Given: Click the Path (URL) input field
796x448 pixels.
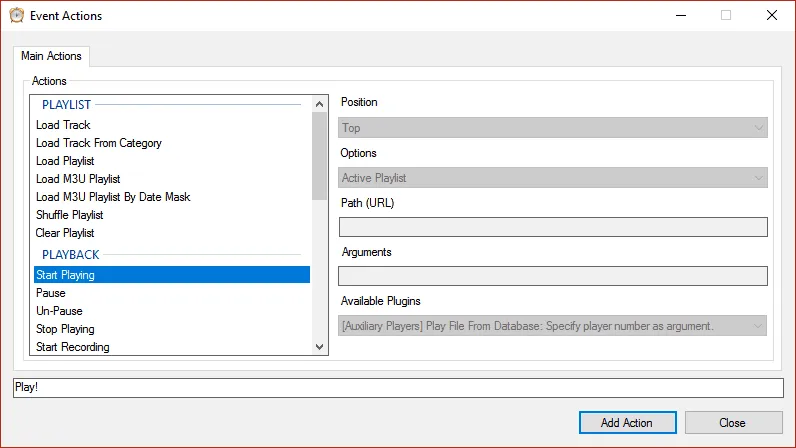Looking at the screenshot, I should pyautogui.click(x=552, y=227).
